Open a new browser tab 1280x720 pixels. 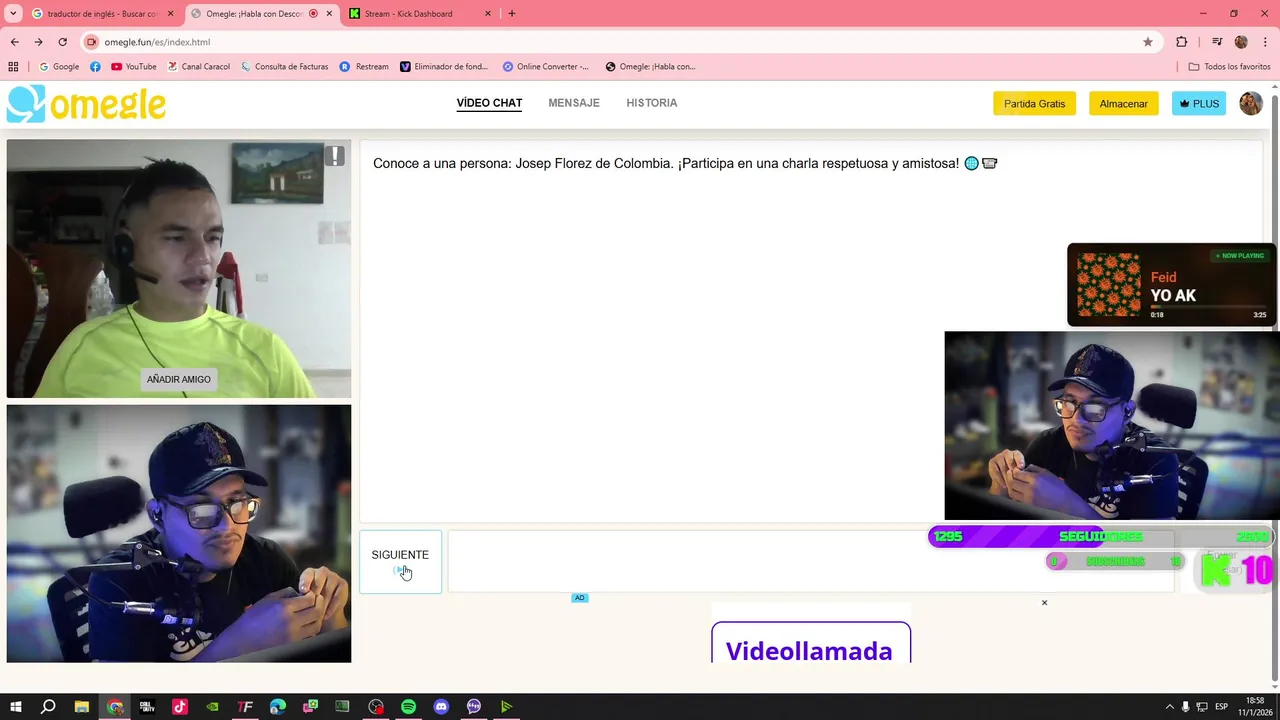[512, 14]
